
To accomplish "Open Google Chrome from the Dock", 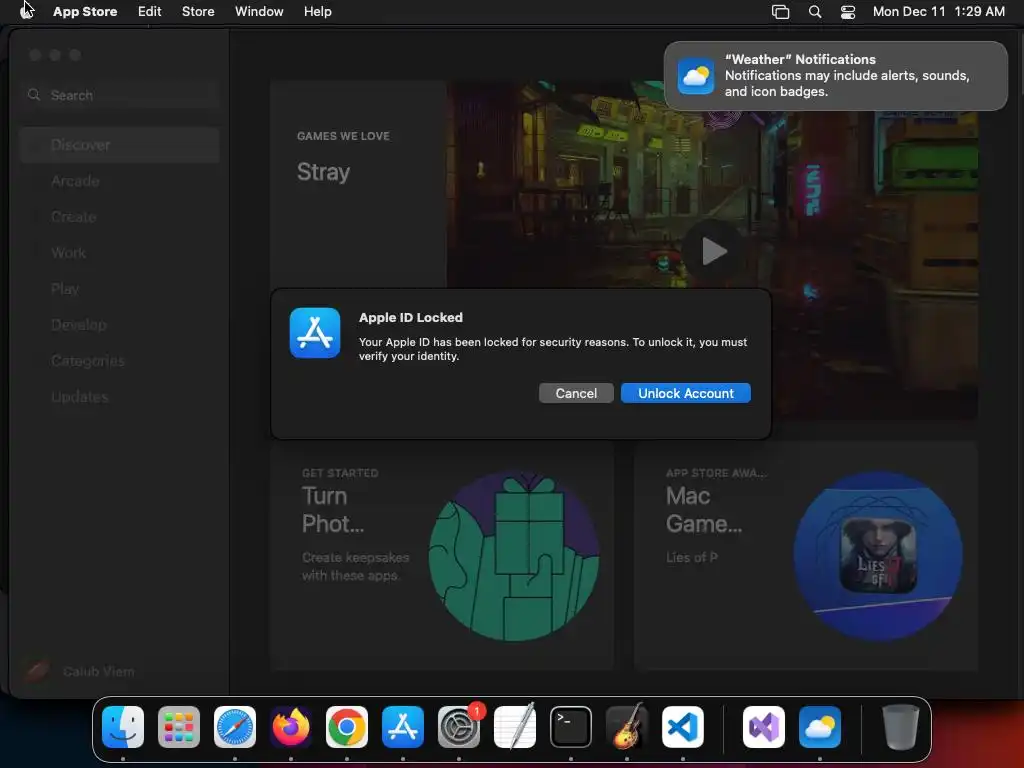I will [347, 727].
